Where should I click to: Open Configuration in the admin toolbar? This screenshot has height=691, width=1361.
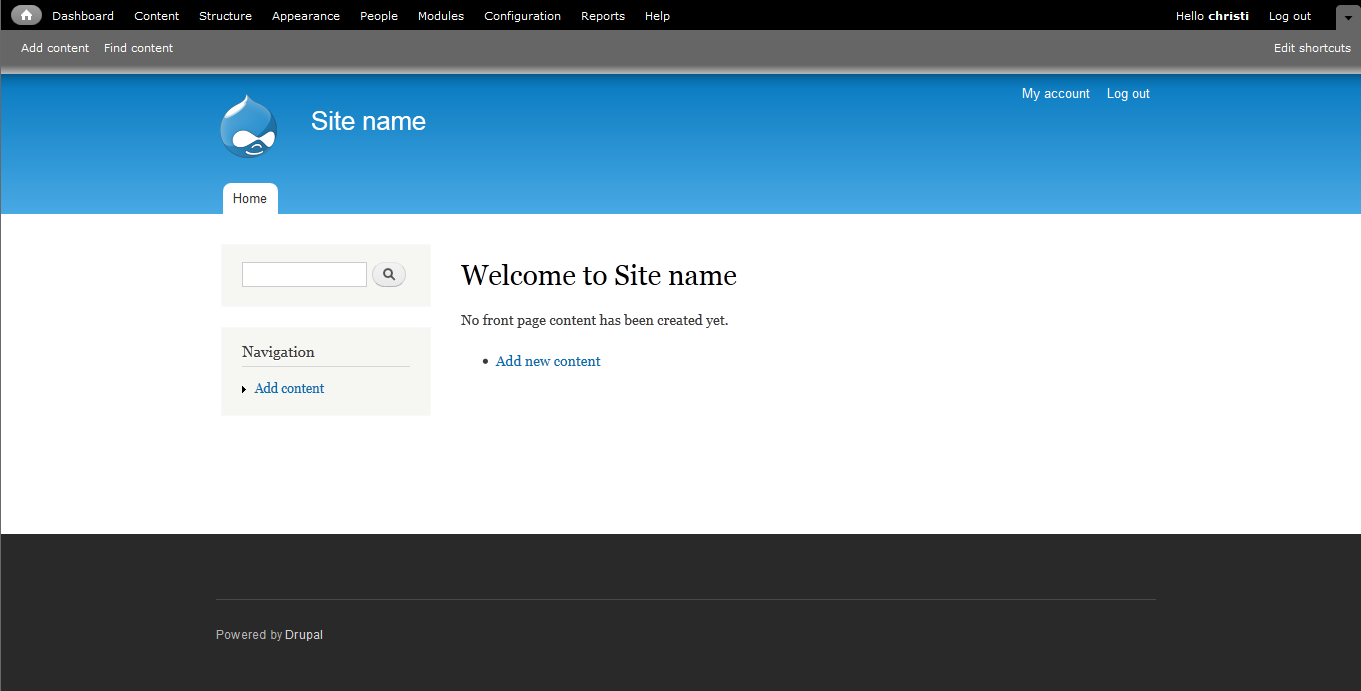pos(522,16)
